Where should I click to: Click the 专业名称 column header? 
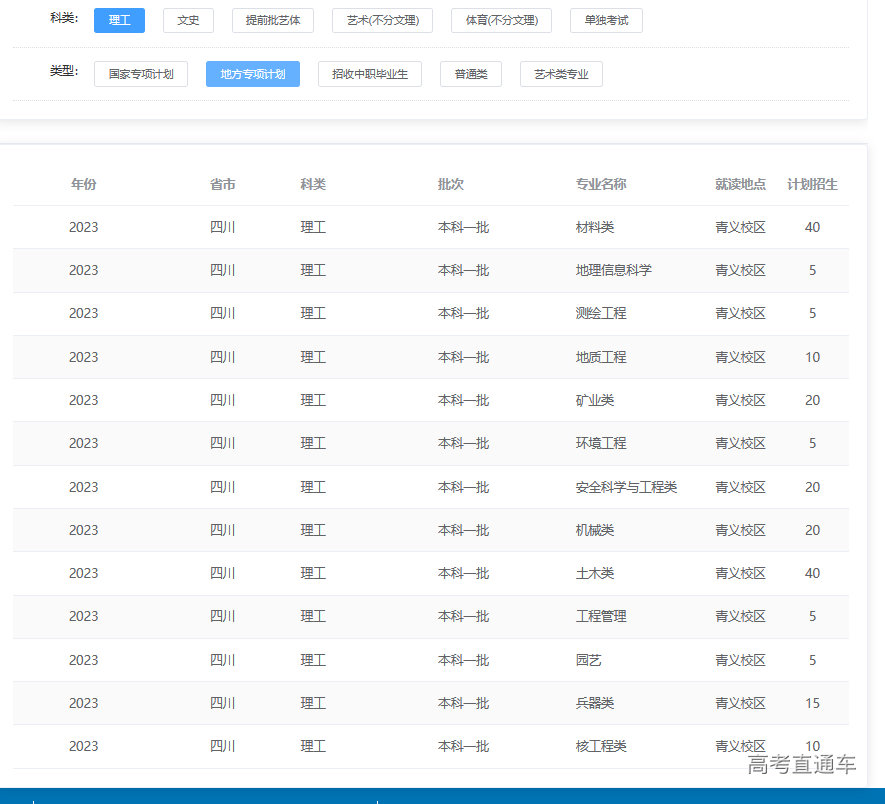601,184
